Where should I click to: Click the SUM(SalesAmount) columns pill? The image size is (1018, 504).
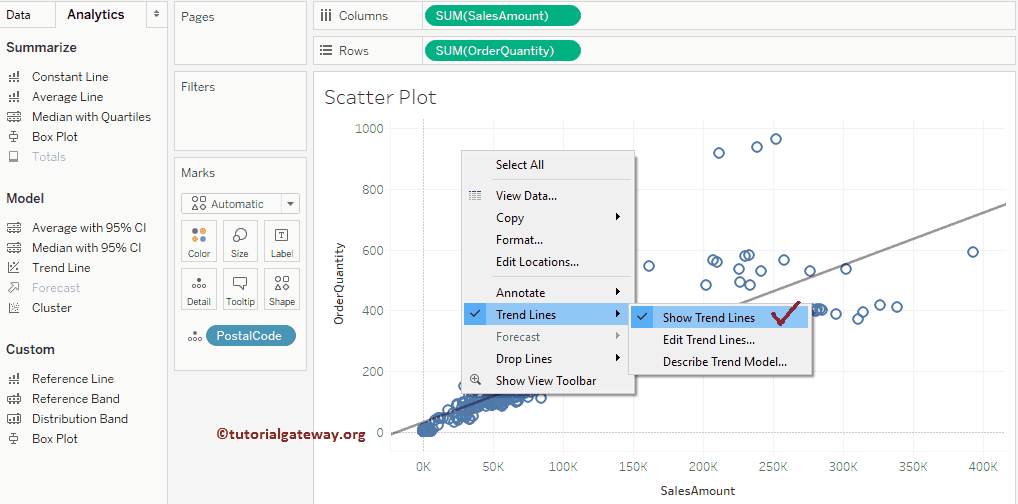[502, 16]
